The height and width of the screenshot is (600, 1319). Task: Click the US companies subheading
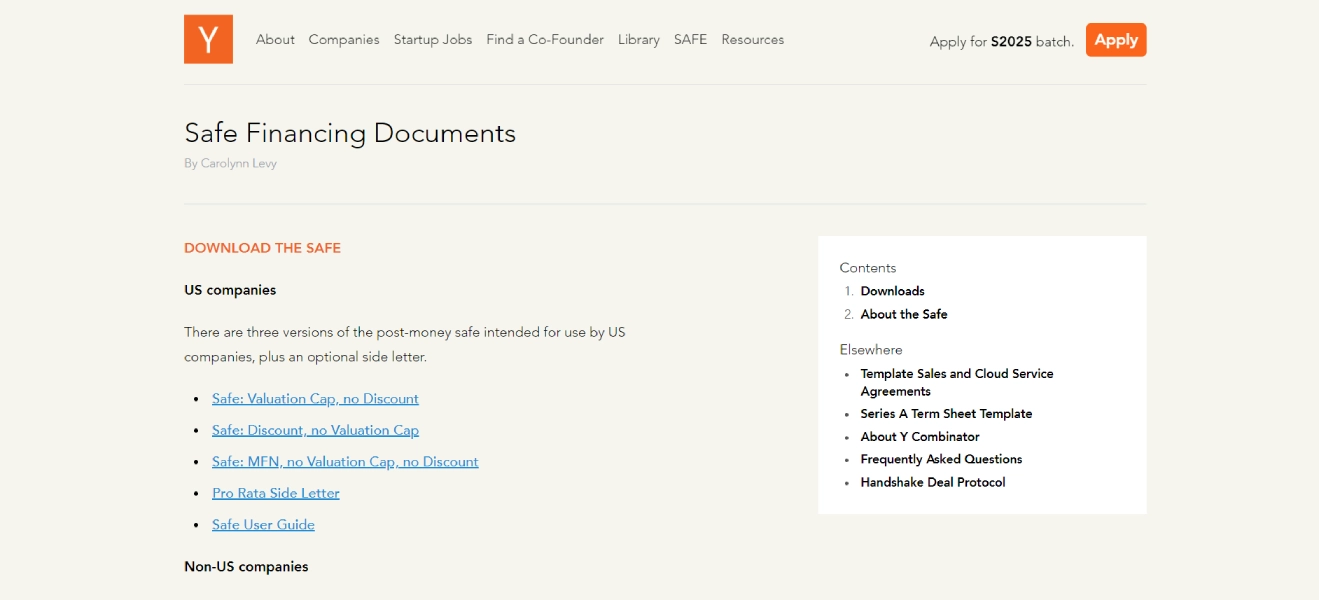[x=230, y=290]
